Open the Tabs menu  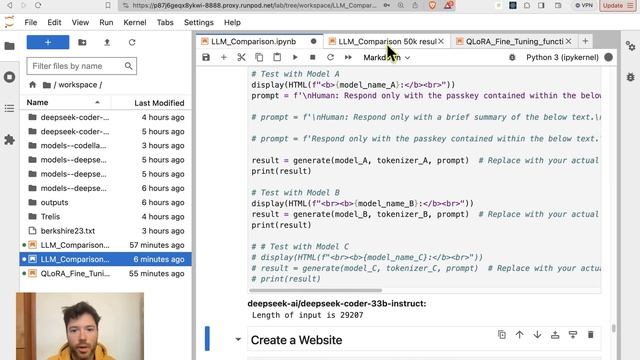[x=165, y=22]
